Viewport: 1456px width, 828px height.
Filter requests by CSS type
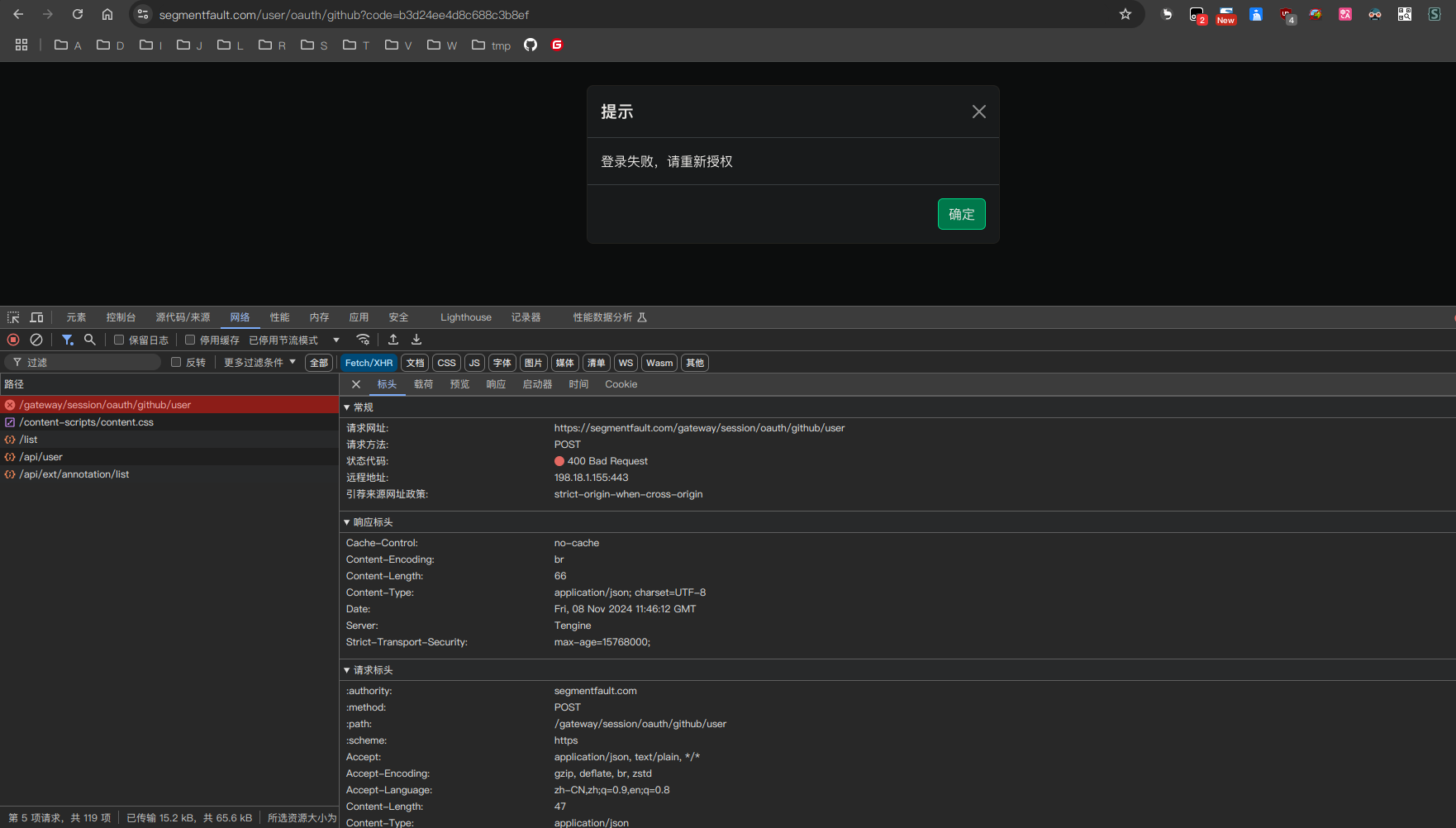446,363
